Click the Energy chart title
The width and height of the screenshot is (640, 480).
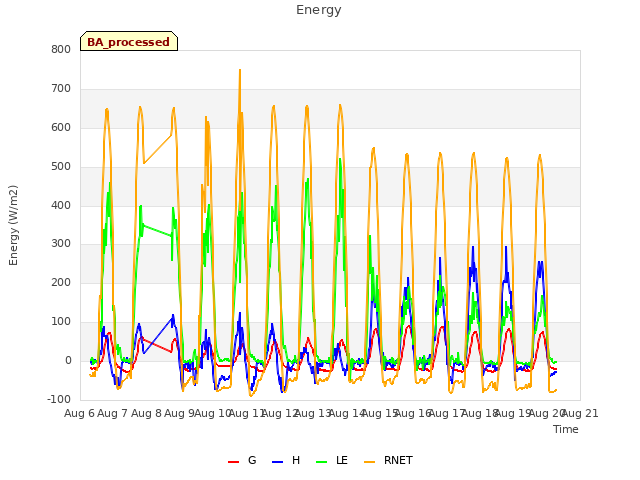[318, 10]
